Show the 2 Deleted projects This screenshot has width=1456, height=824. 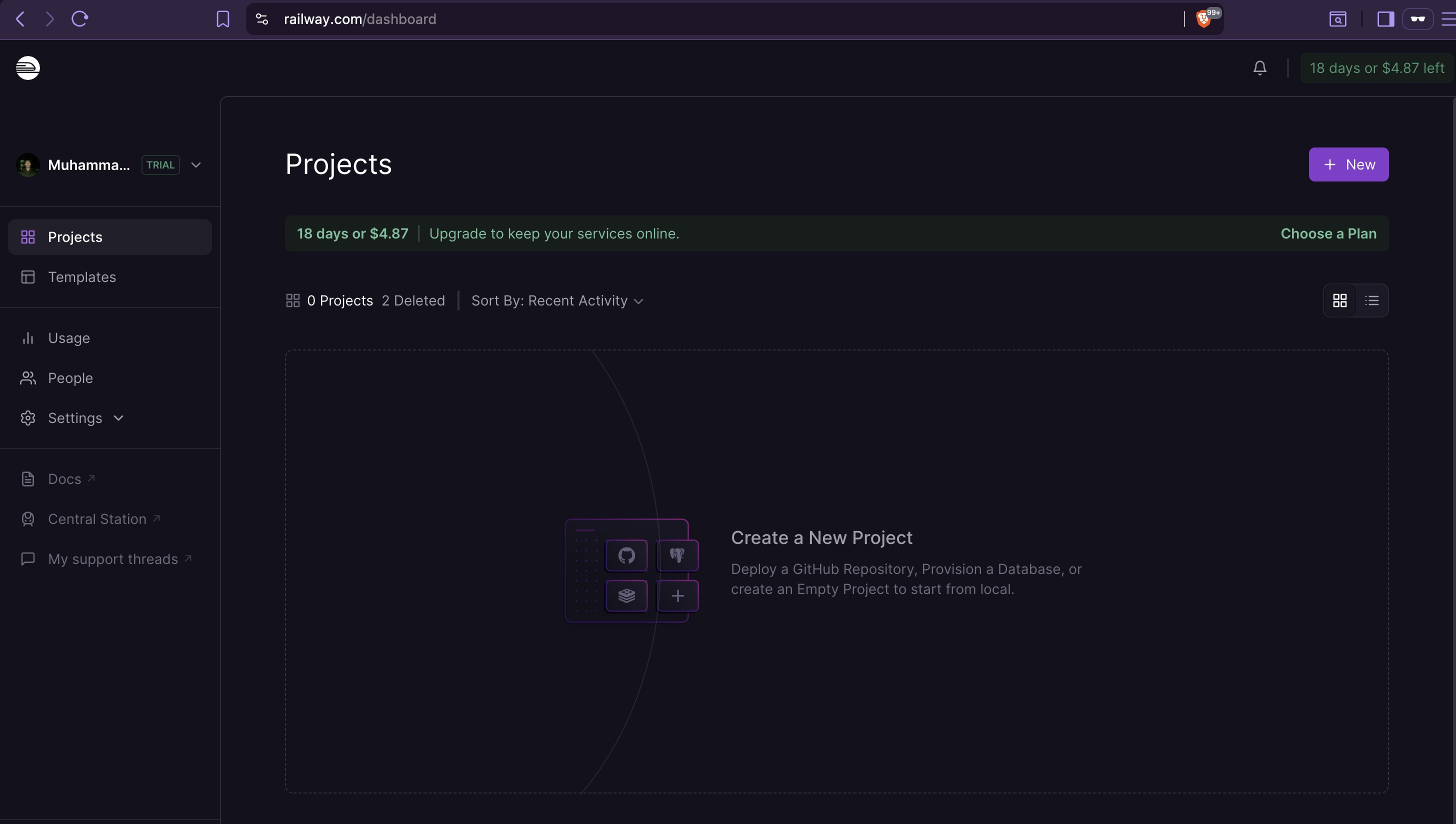tap(413, 300)
